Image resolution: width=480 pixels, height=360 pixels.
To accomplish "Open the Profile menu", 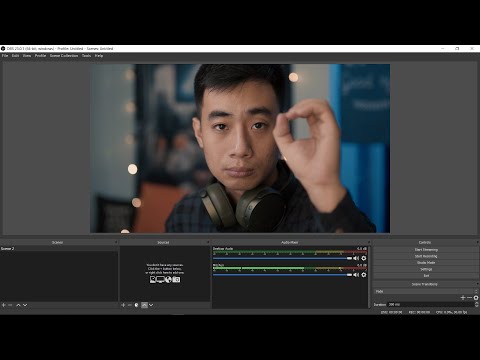I will 41,56.
